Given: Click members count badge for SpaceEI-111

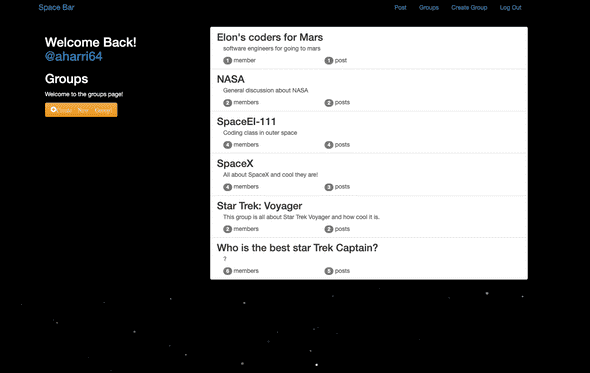Looking at the screenshot, I should (227, 145).
